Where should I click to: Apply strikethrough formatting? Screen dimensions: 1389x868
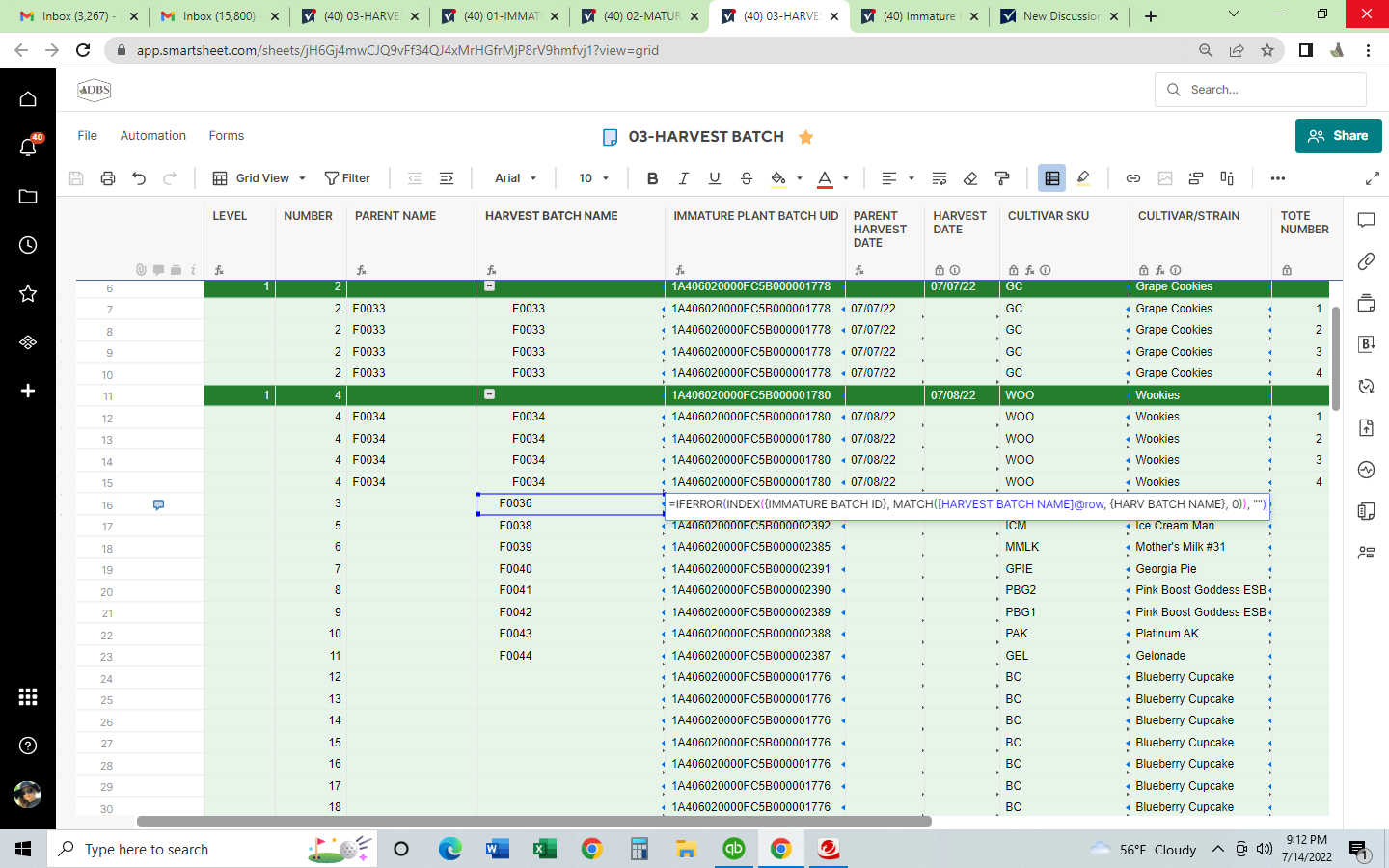746,178
